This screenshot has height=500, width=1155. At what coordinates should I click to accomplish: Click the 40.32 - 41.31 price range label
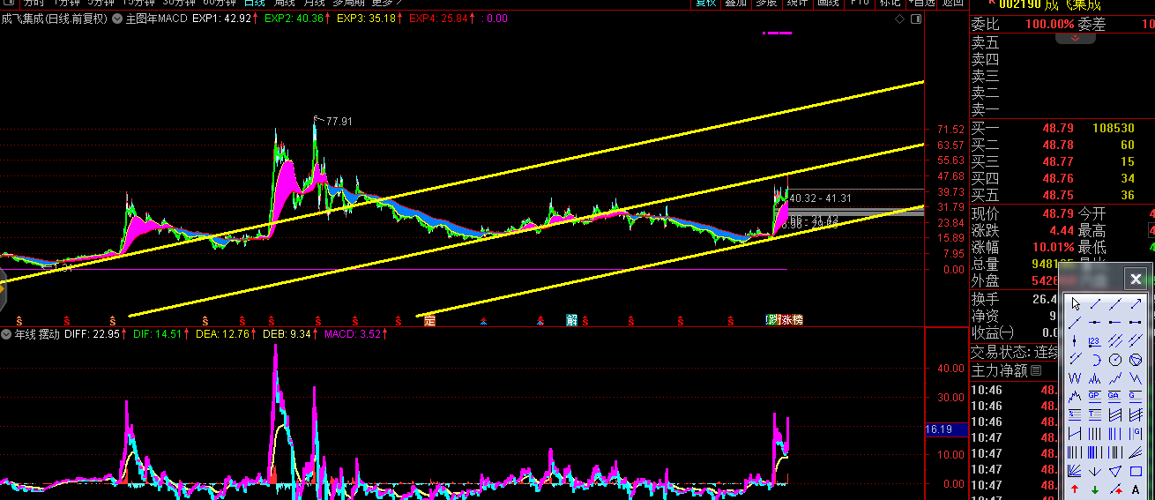click(821, 198)
